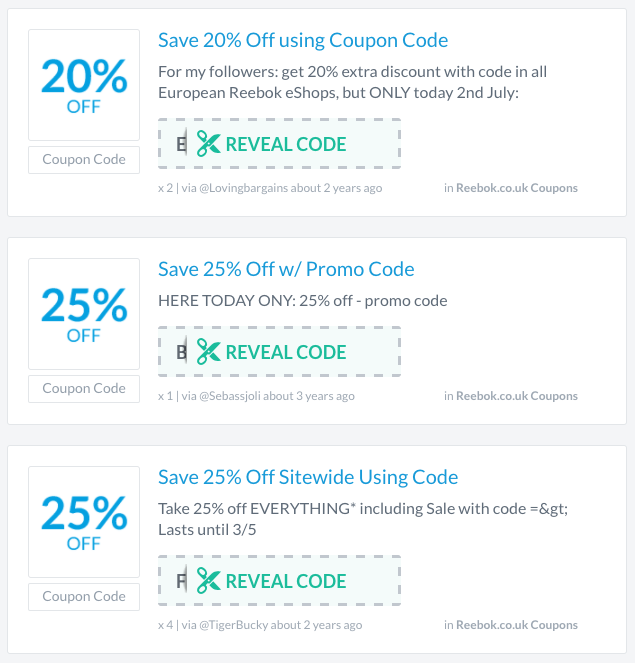Click scissors icon in 25% sitewide coupon

pos(208,581)
